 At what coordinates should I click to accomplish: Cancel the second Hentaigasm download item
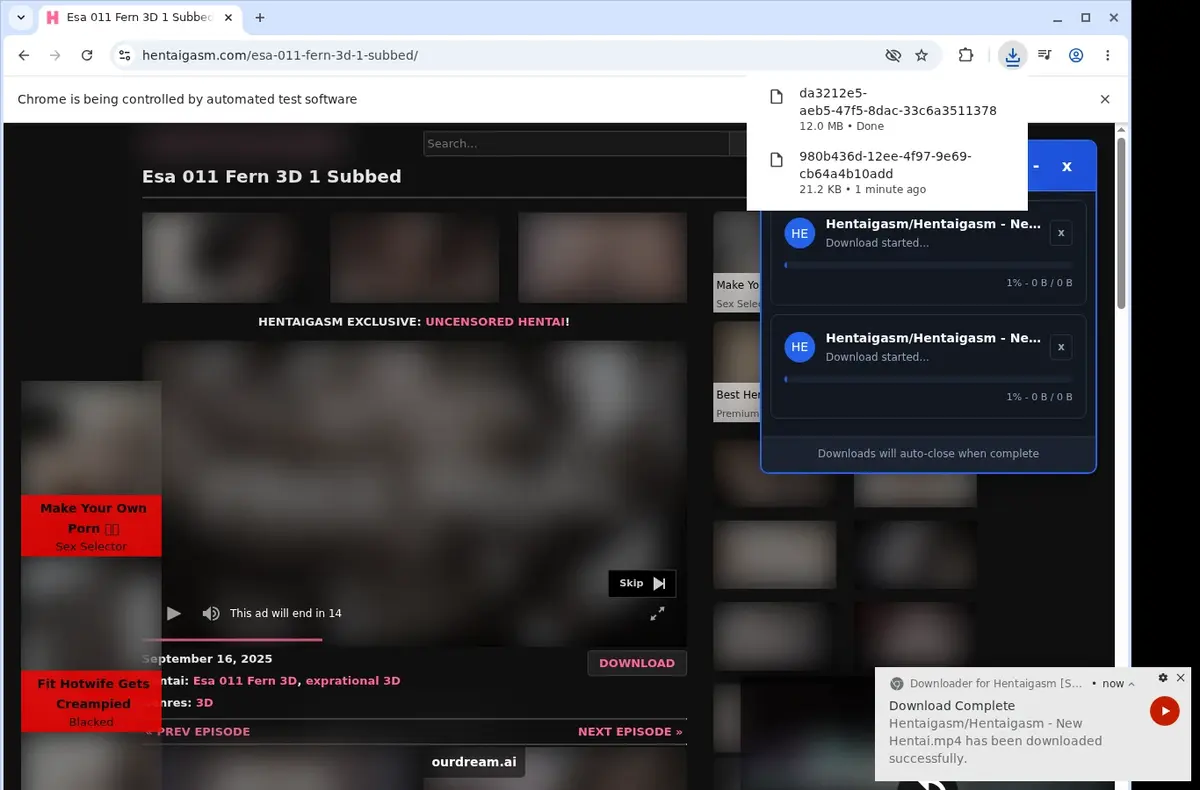[x=1061, y=347]
